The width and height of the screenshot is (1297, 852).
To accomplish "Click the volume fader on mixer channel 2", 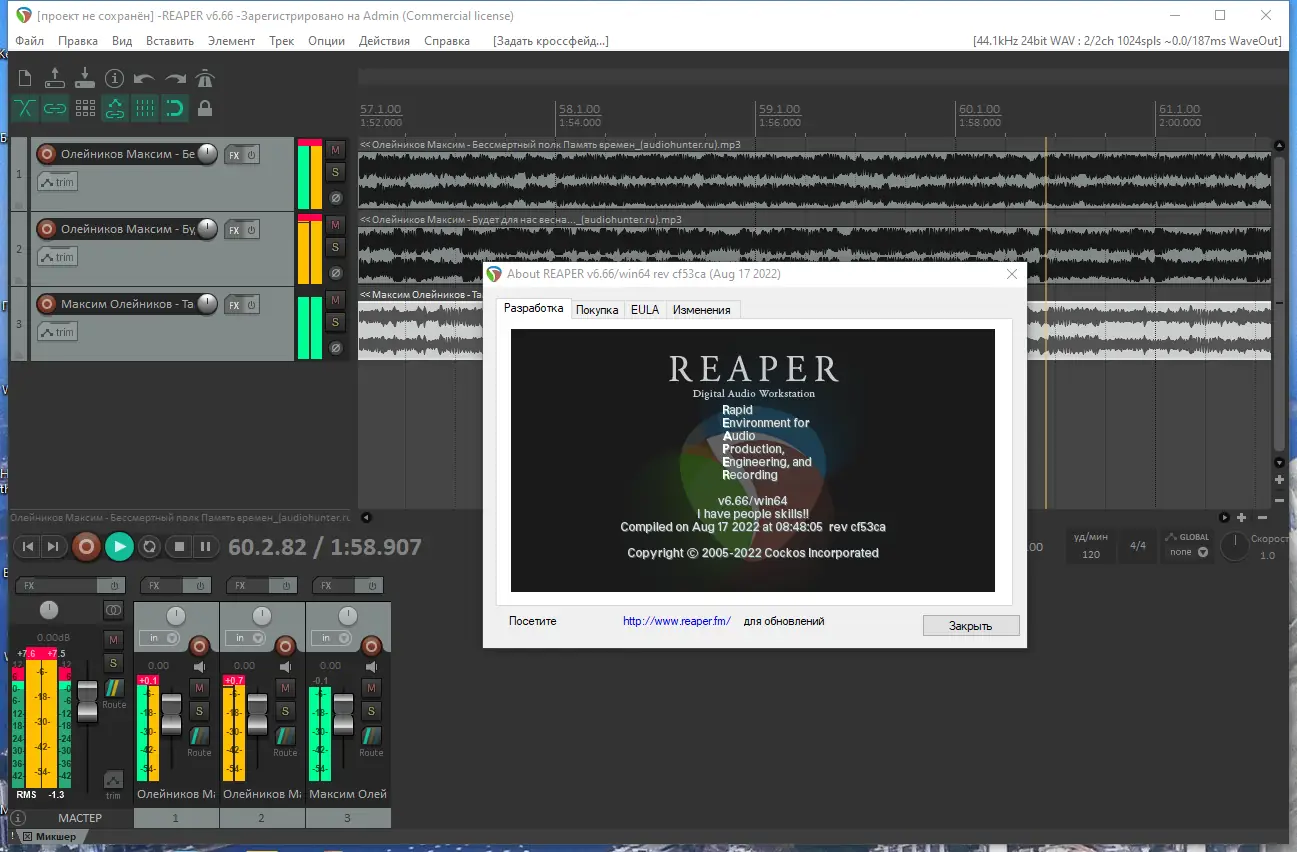I will pos(257,714).
